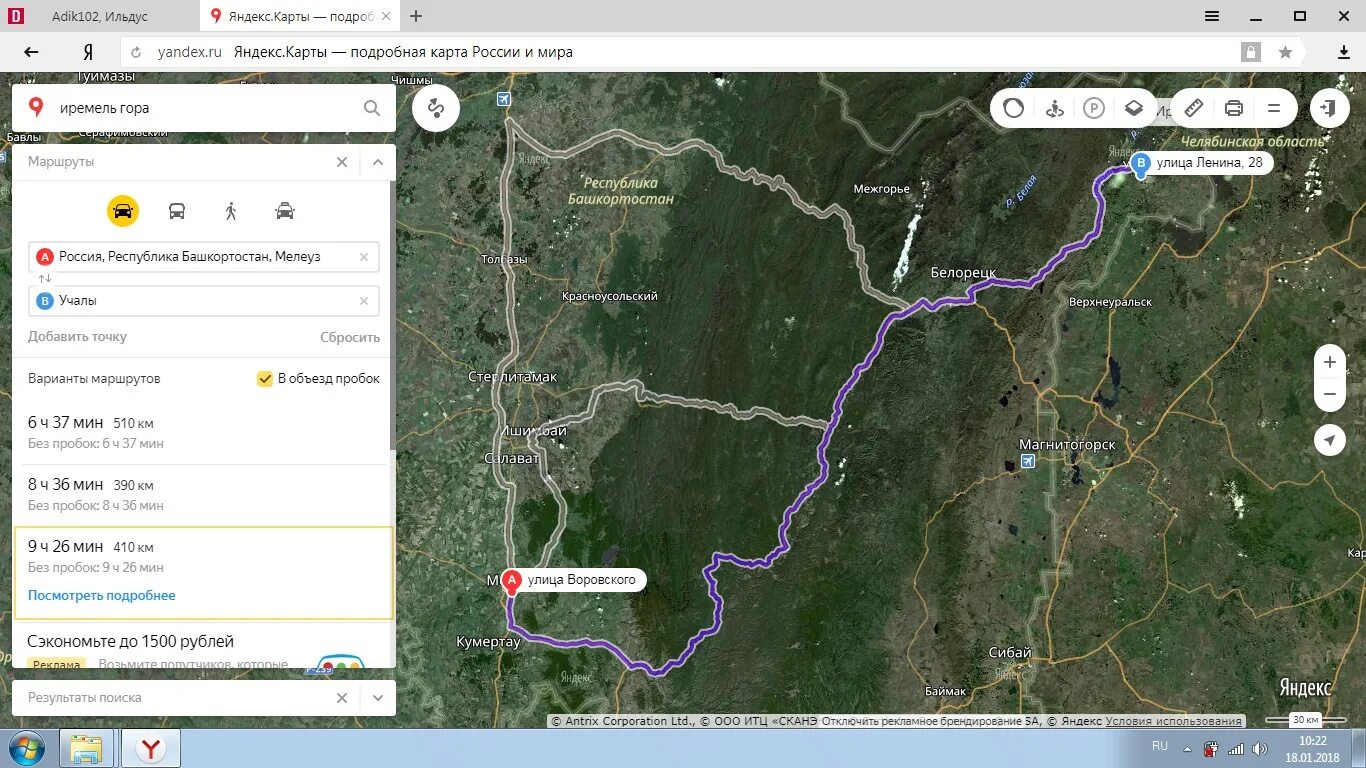This screenshot has height=768, width=1366.
Task: Swap route points A and B
Action: (45, 278)
